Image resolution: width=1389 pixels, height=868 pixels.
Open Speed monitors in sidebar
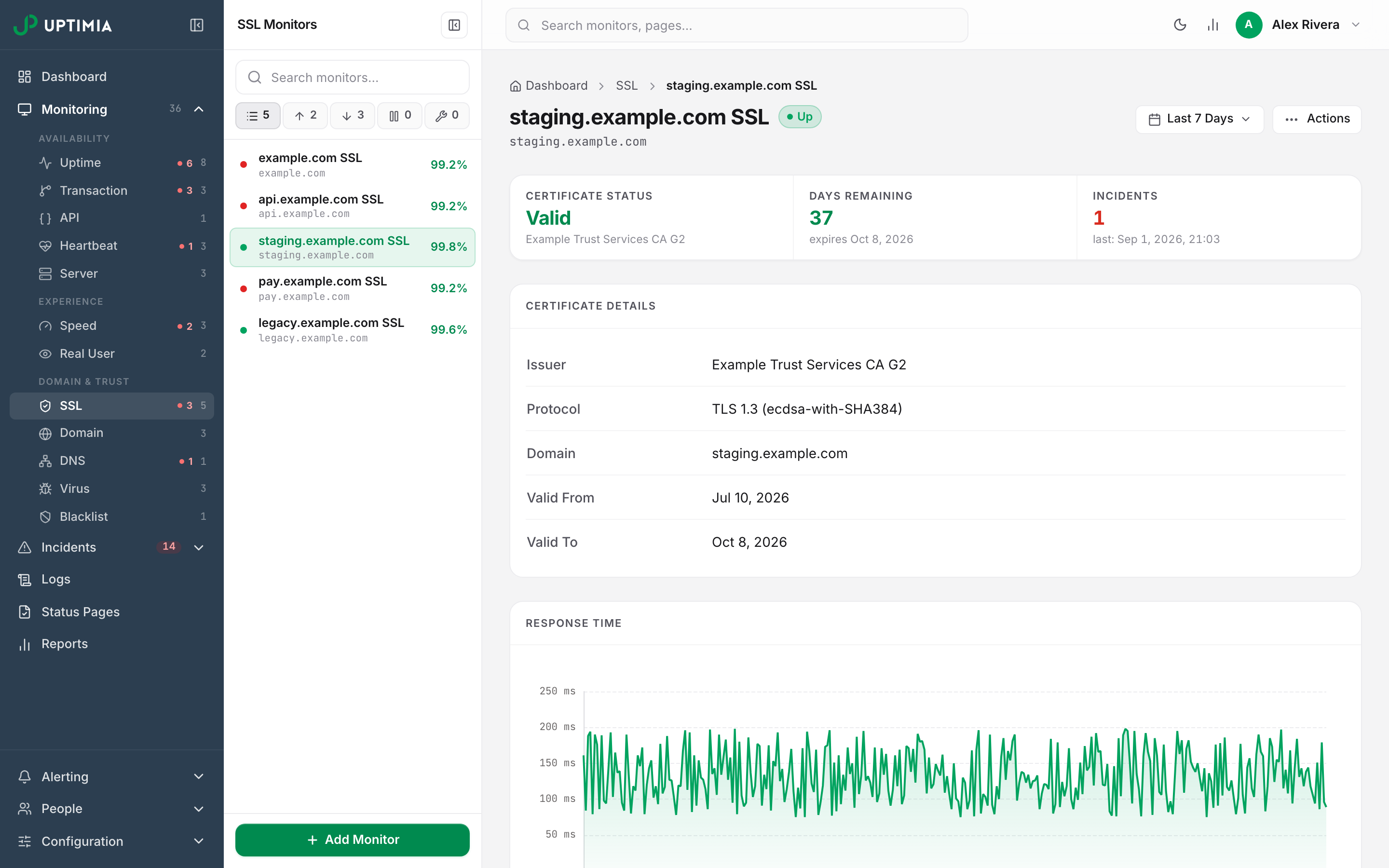tap(112, 326)
